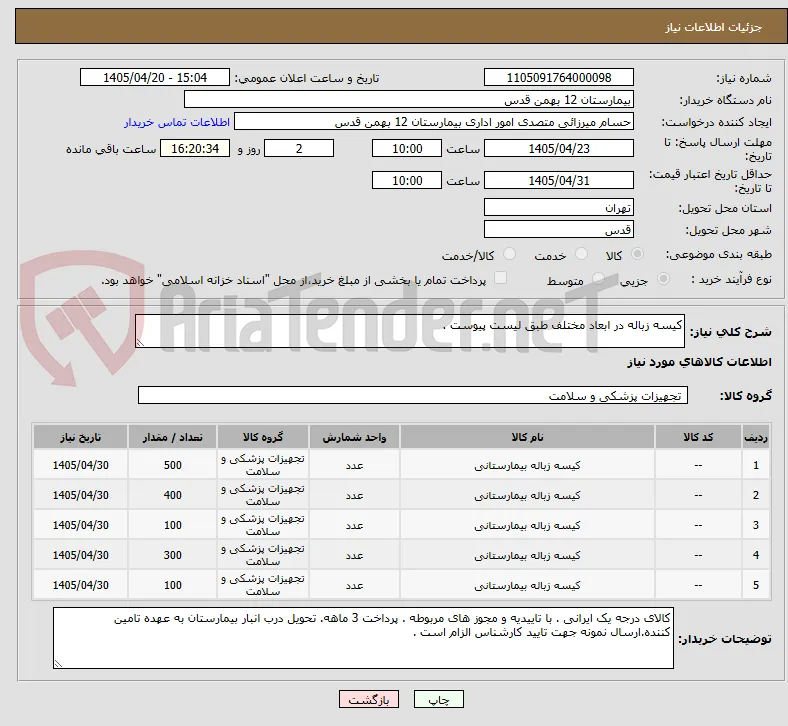Click the نام کالا column header
Viewport: 788px width, 726px height.
[527, 437]
